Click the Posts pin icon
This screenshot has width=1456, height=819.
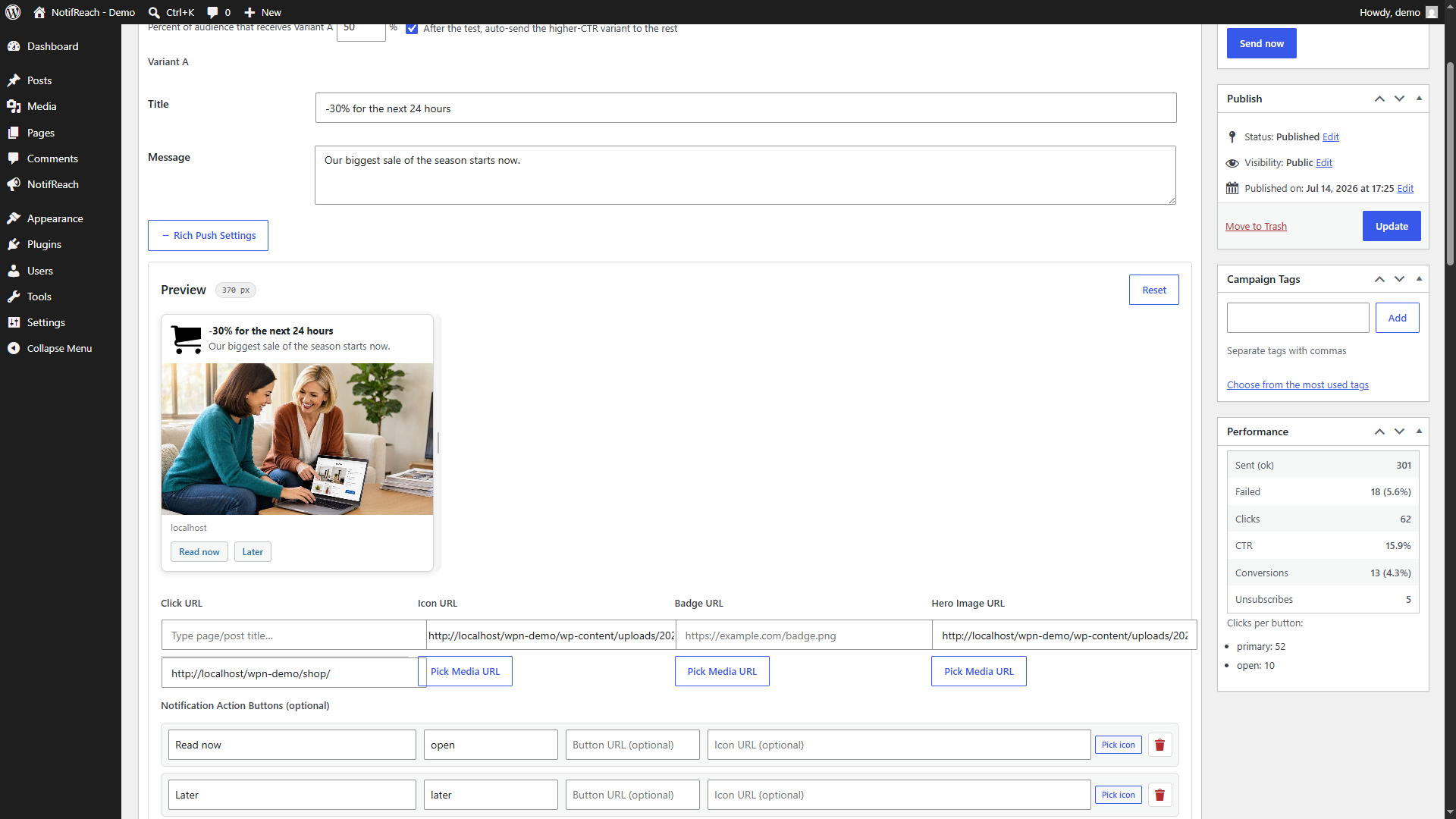14,80
